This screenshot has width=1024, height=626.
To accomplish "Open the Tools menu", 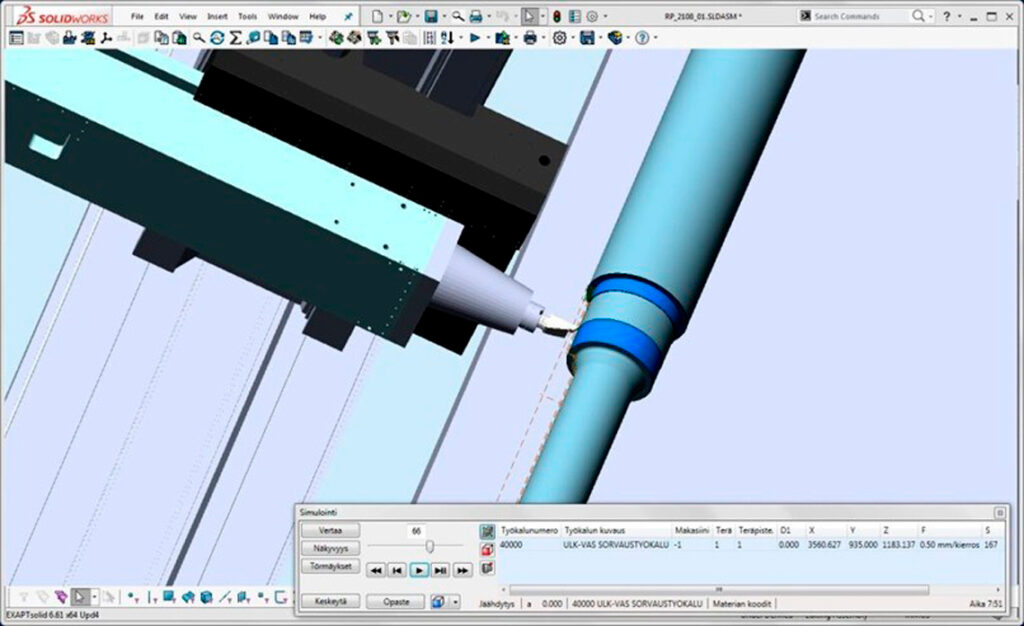I will coord(247,17).
